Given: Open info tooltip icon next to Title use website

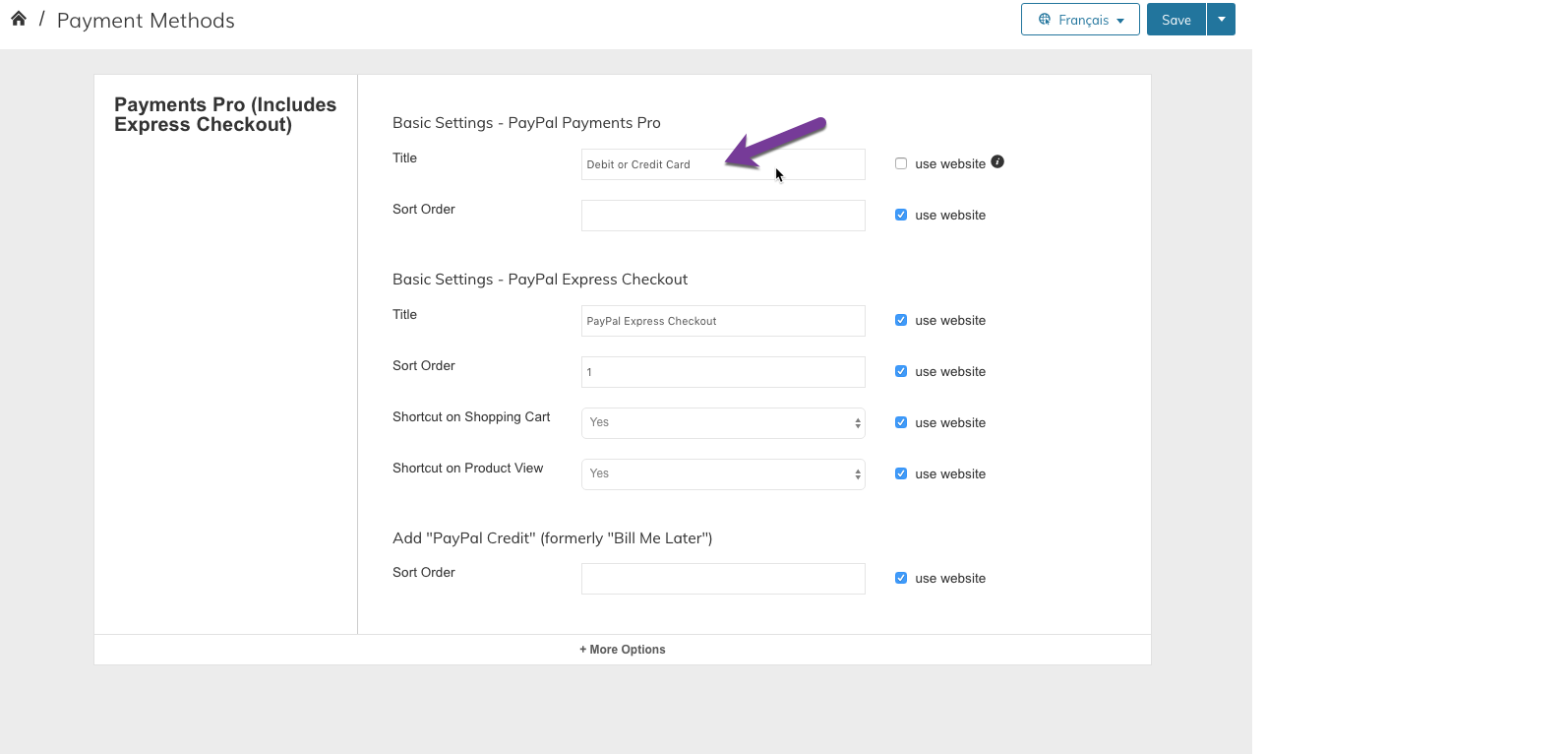Looking at the screenshot, I should tap(997, 161).
